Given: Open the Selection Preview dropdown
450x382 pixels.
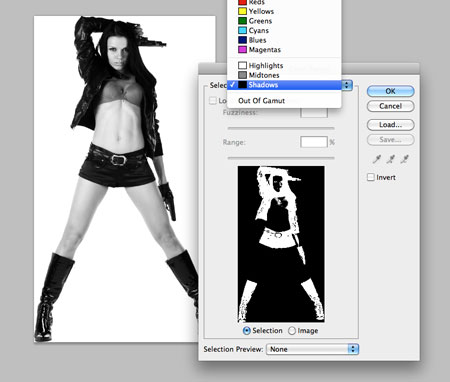Looking at the screenshot, I should [312, 349].
